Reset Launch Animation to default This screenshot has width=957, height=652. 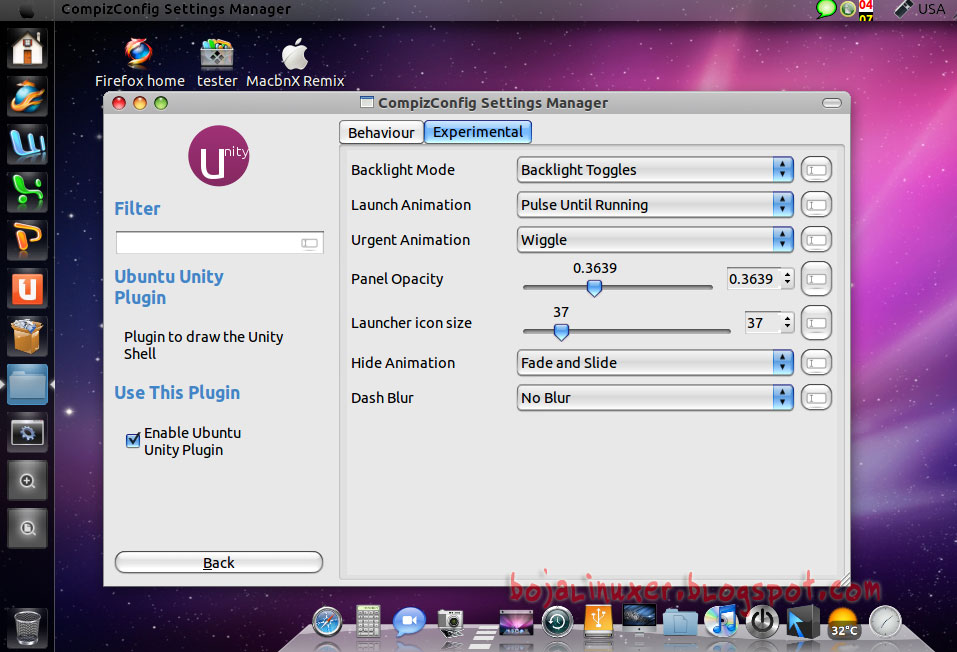(816, 205)
